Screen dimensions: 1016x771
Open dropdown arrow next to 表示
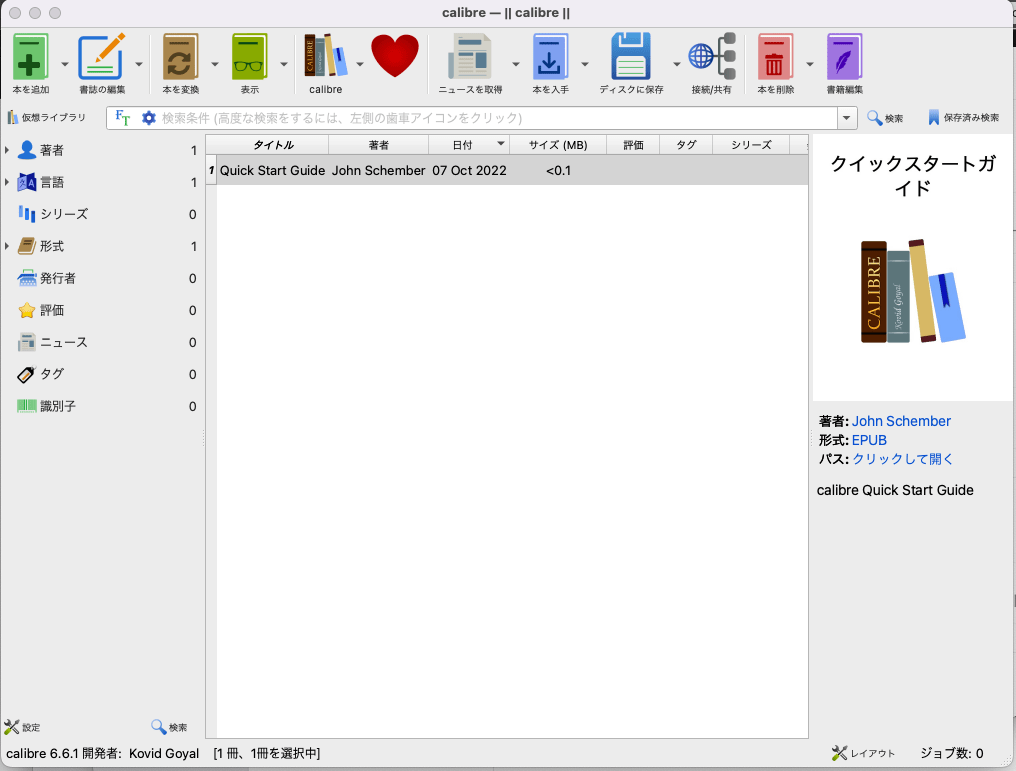284,64
